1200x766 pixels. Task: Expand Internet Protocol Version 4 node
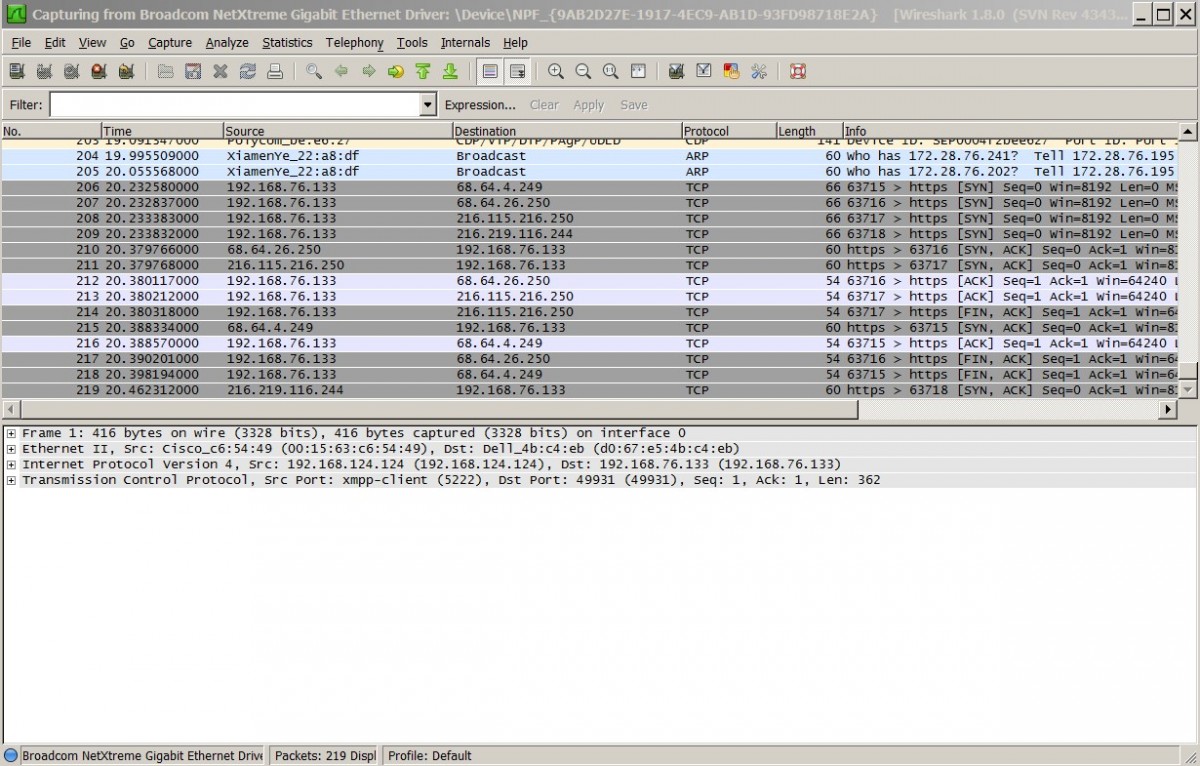pyautogui.click(x=11, y=465)
